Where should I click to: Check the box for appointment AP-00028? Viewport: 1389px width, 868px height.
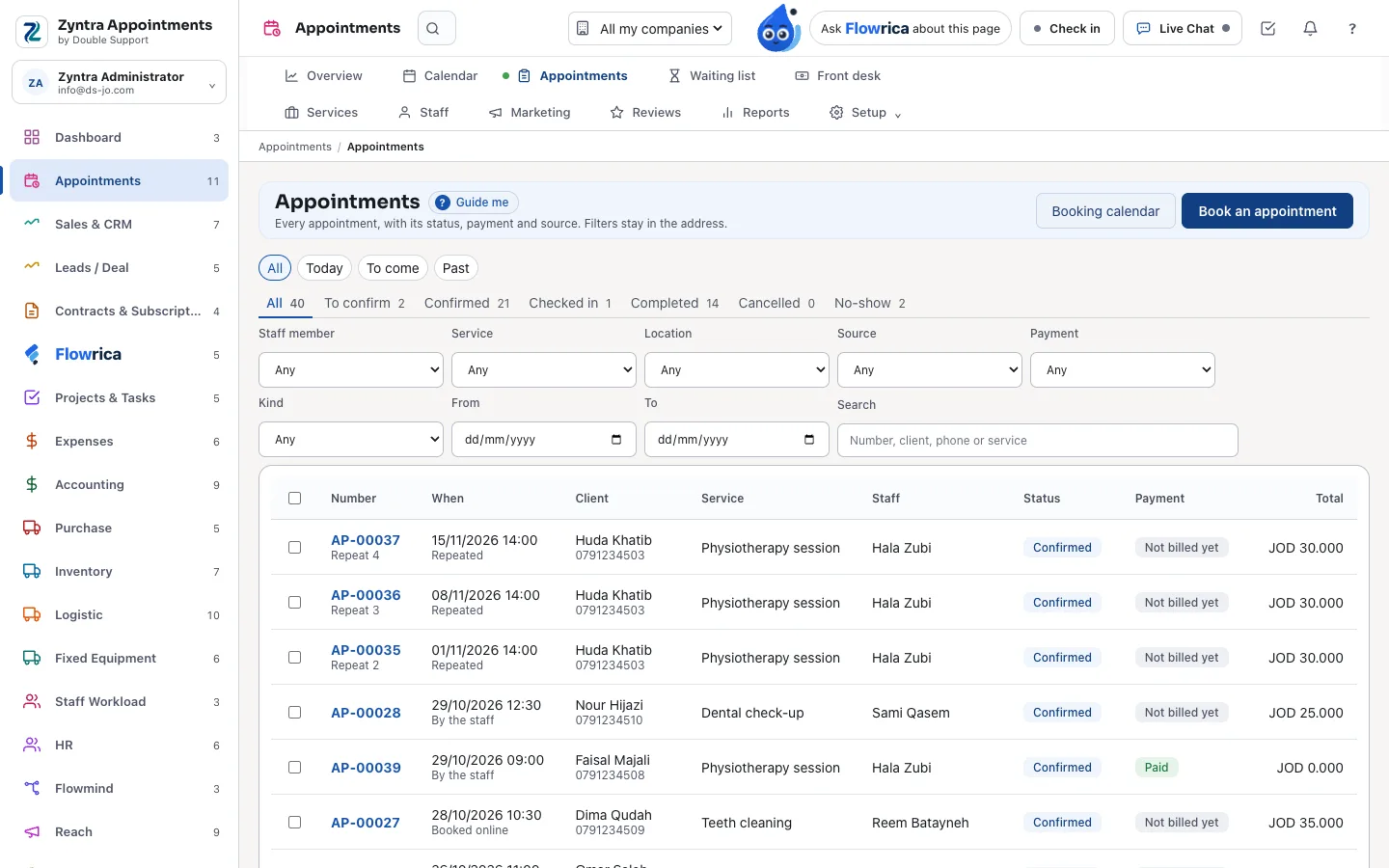[x=295, y=712]
